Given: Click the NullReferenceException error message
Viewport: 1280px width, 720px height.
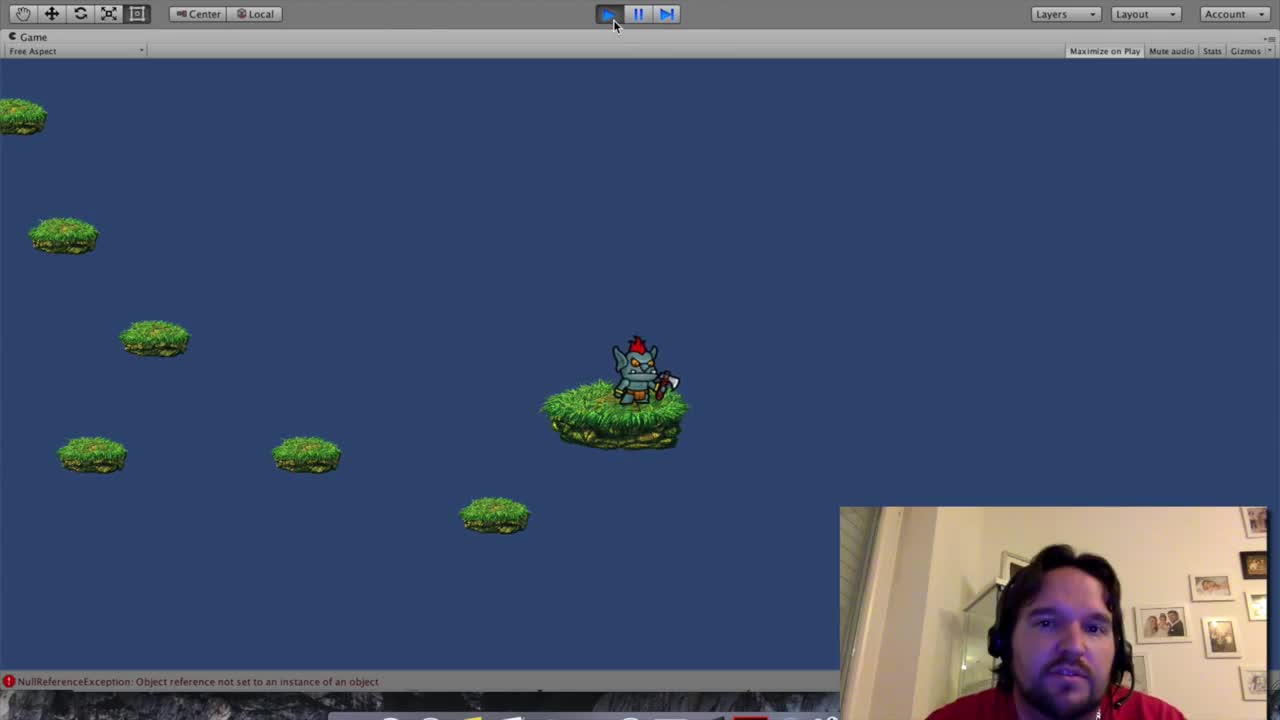Looking at the screenshot, I should [198, 682].
